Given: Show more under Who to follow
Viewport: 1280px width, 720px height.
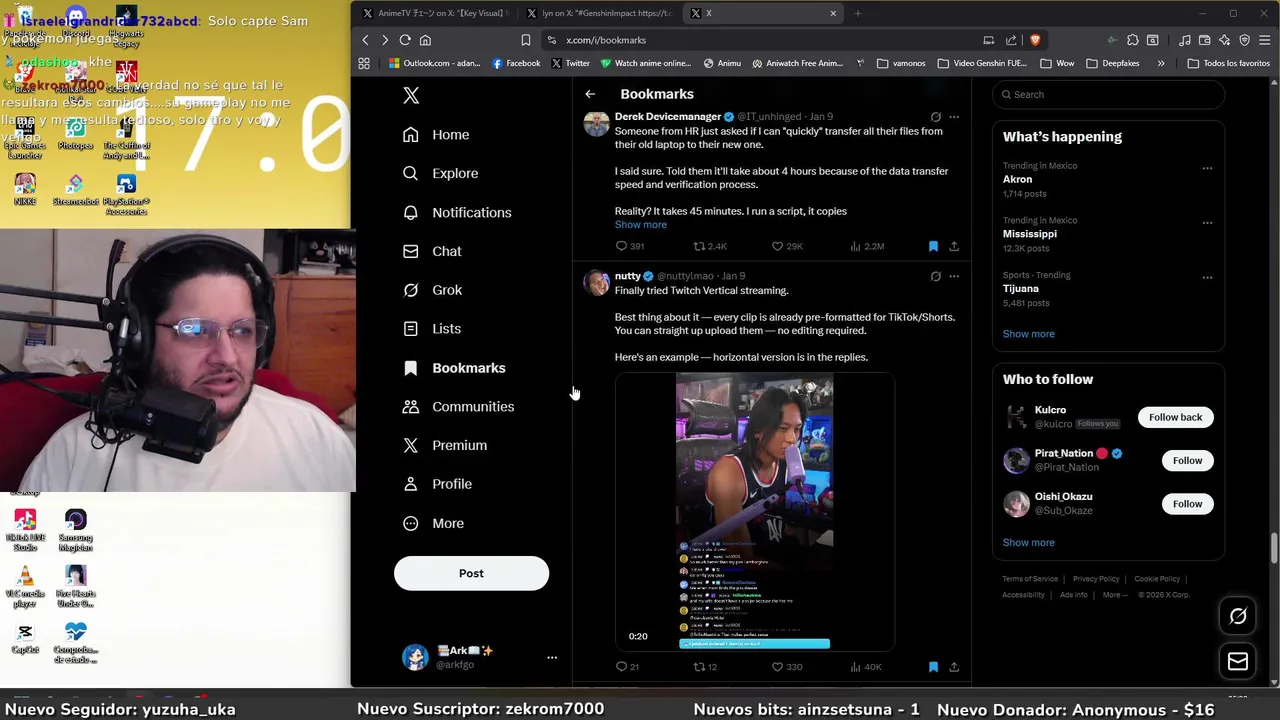Looking at the screenshot, I should click(1028, 543).
